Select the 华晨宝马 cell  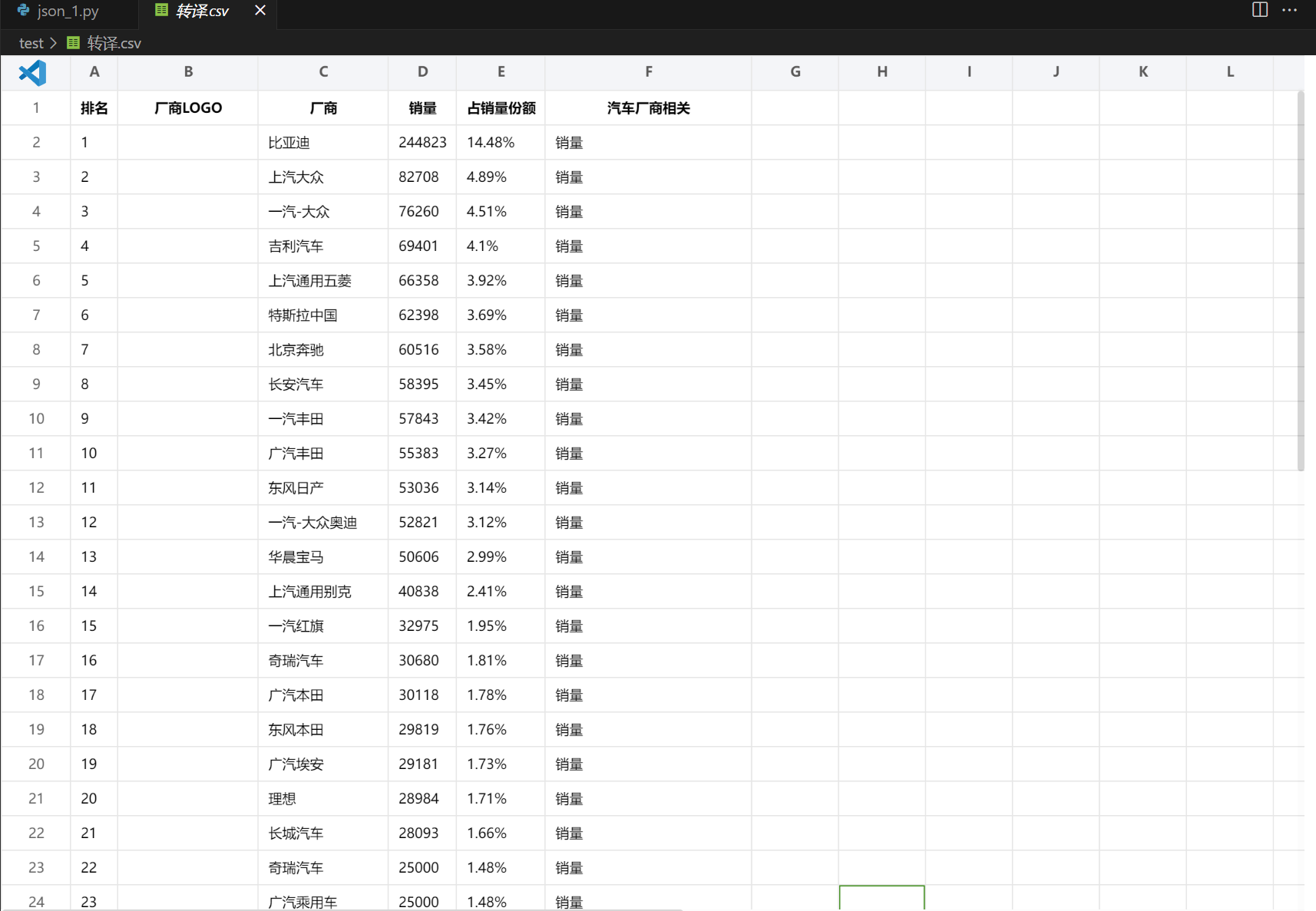323,557
